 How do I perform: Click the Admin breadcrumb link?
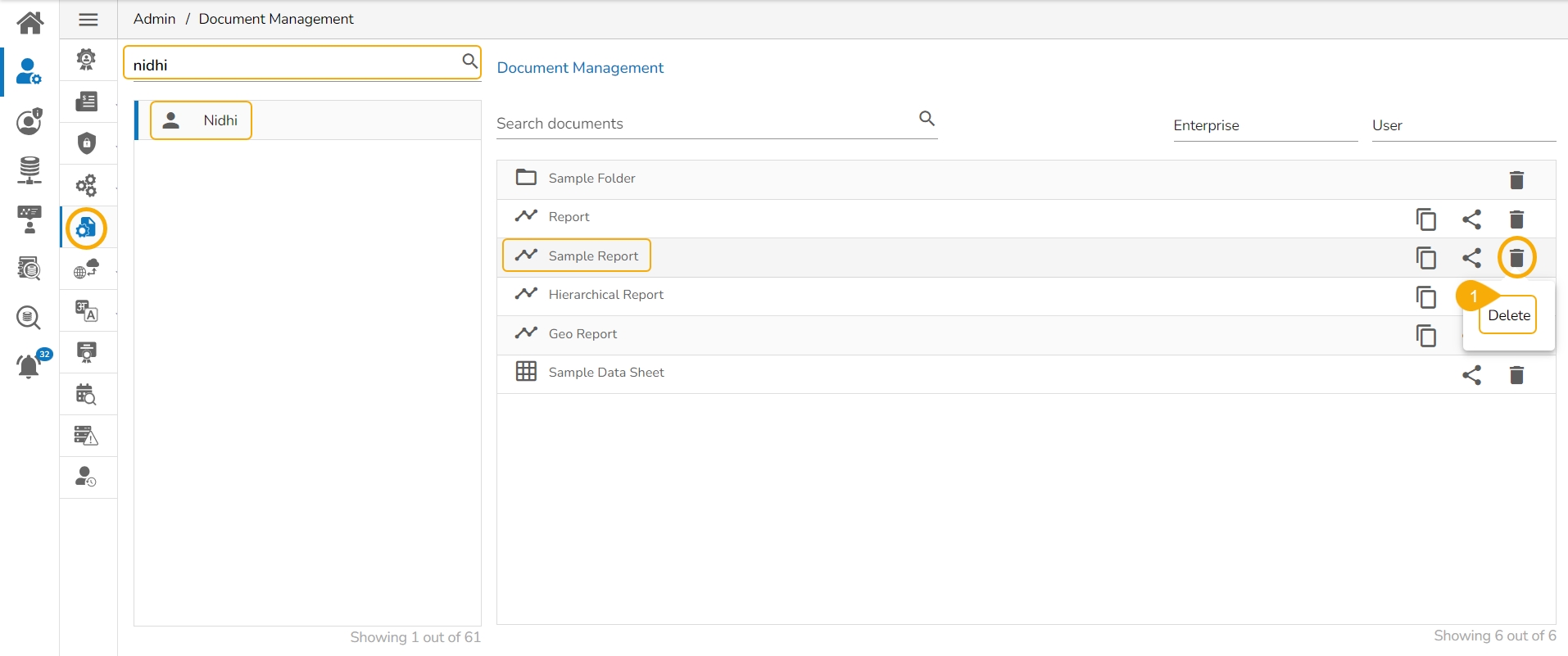[x=154, y=19]
